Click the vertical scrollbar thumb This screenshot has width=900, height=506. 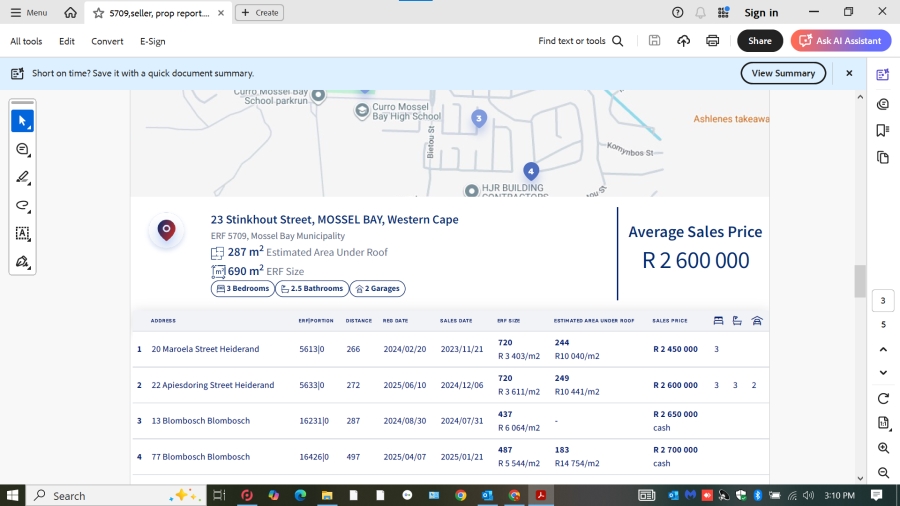click(859, 281)
